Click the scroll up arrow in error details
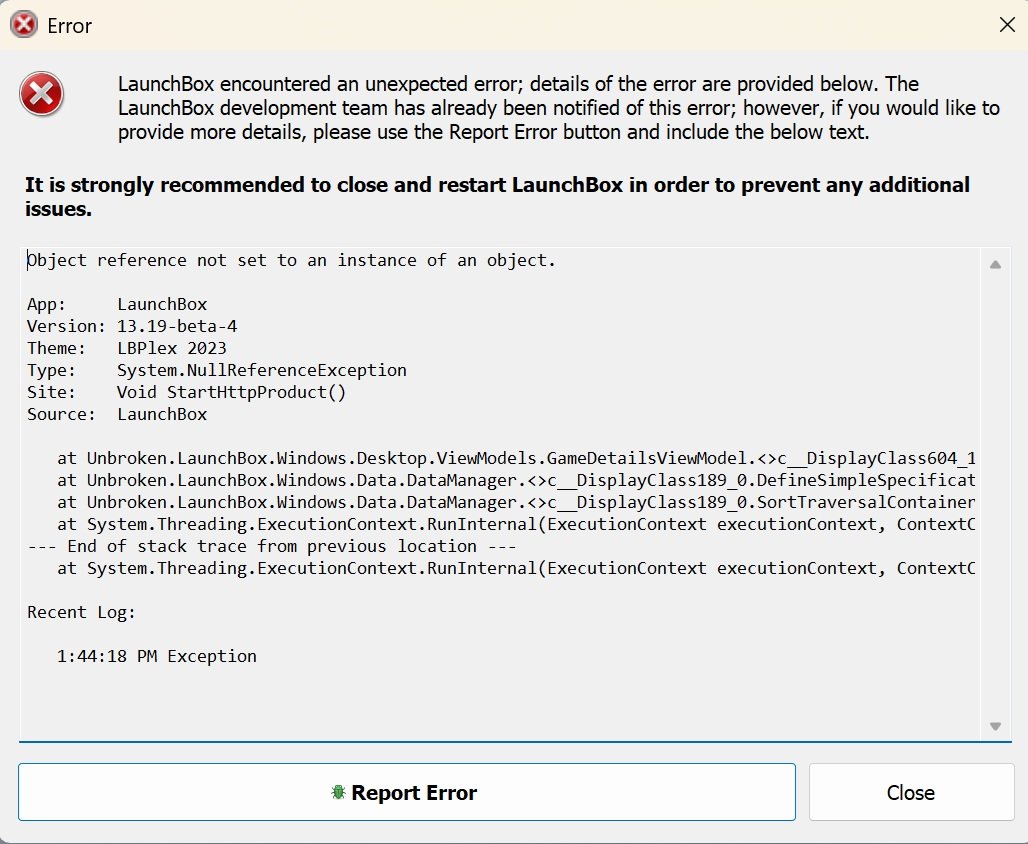1028x844 pixels. (995, 264)
